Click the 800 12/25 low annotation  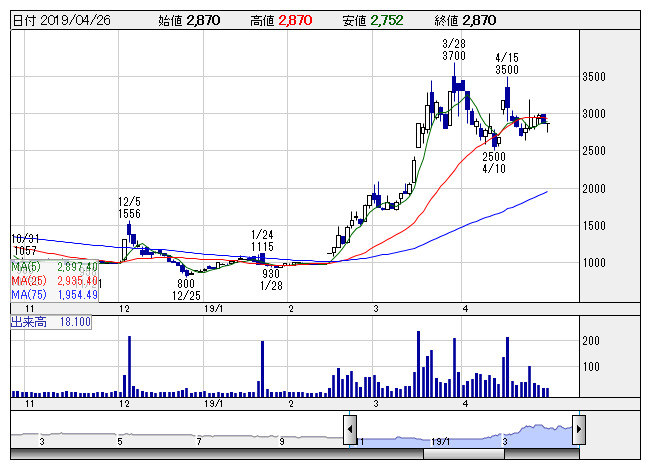tap(186, 289)
